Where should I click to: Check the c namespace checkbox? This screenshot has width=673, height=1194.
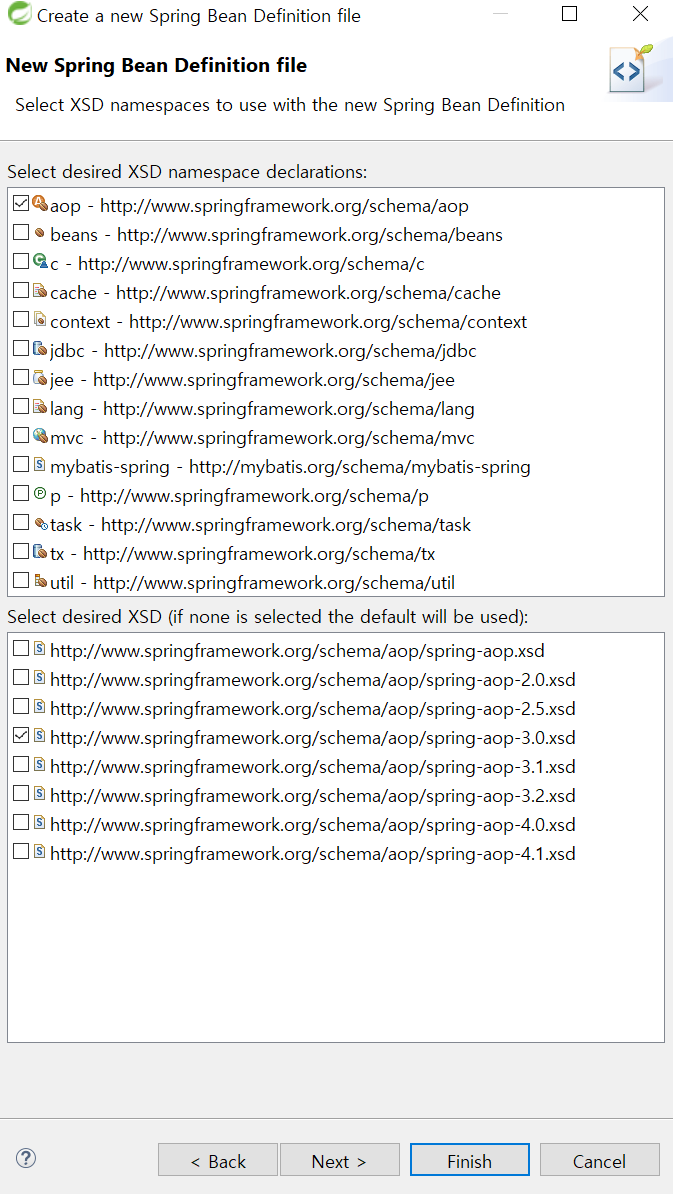tap(21, 262)
